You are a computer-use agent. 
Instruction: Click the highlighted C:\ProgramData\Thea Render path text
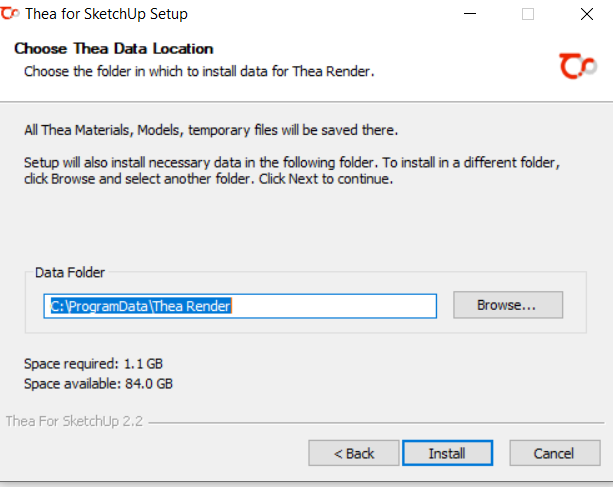click(x=141, y=306)
